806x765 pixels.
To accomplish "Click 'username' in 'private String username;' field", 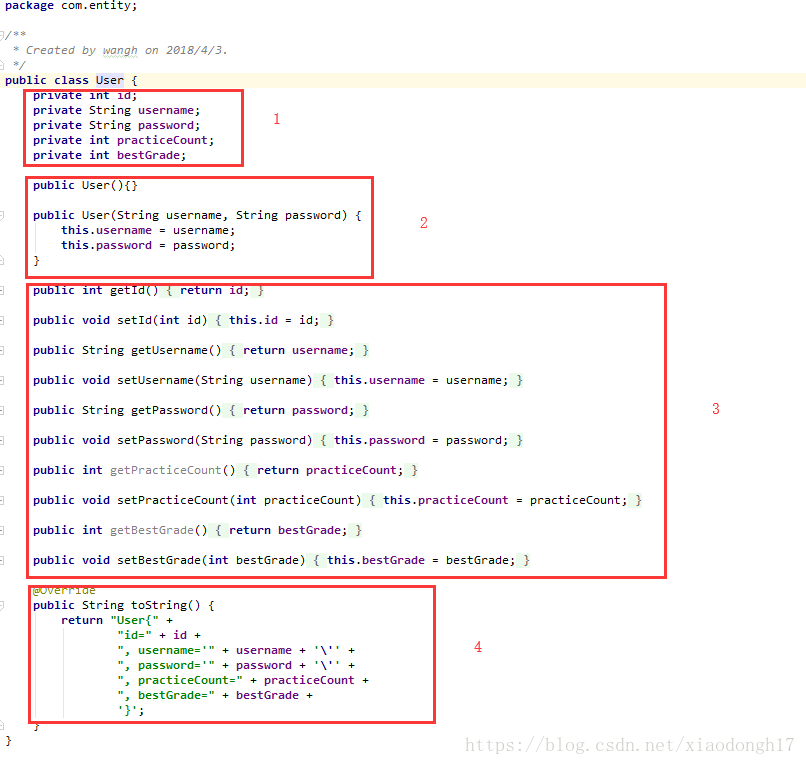I will (166, 110).
